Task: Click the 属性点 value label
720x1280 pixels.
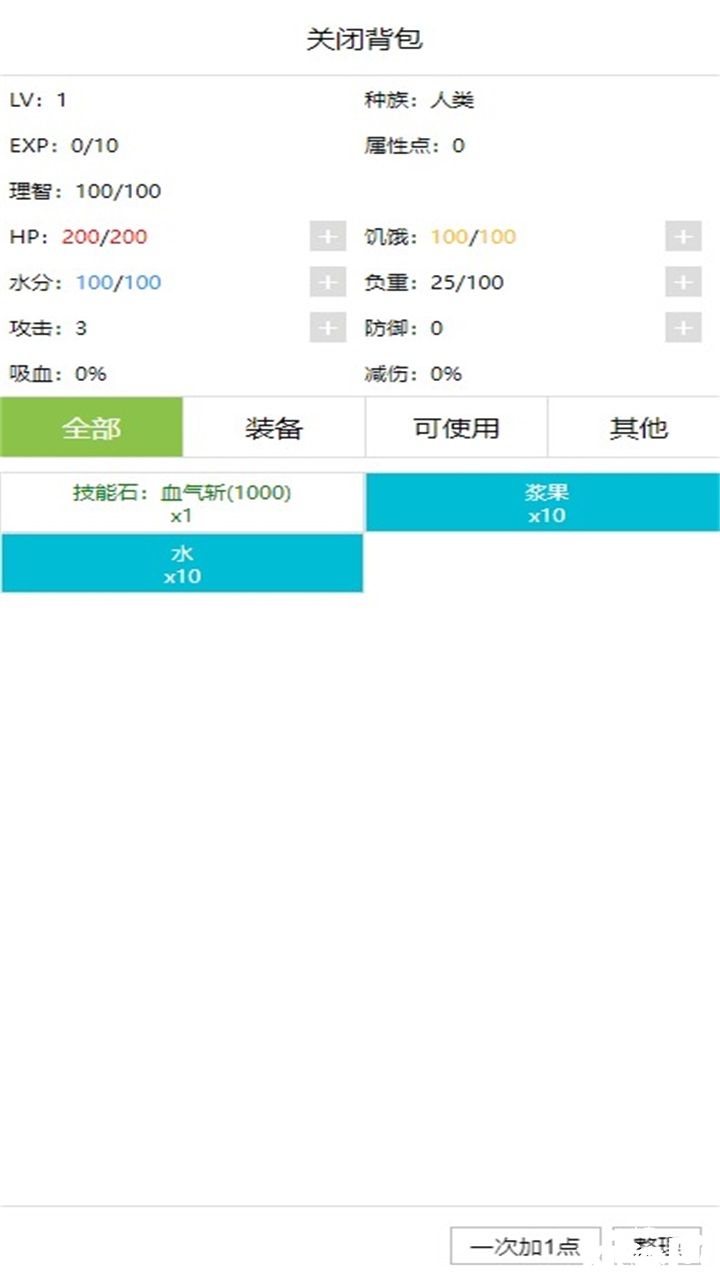Action: [414, 146]
